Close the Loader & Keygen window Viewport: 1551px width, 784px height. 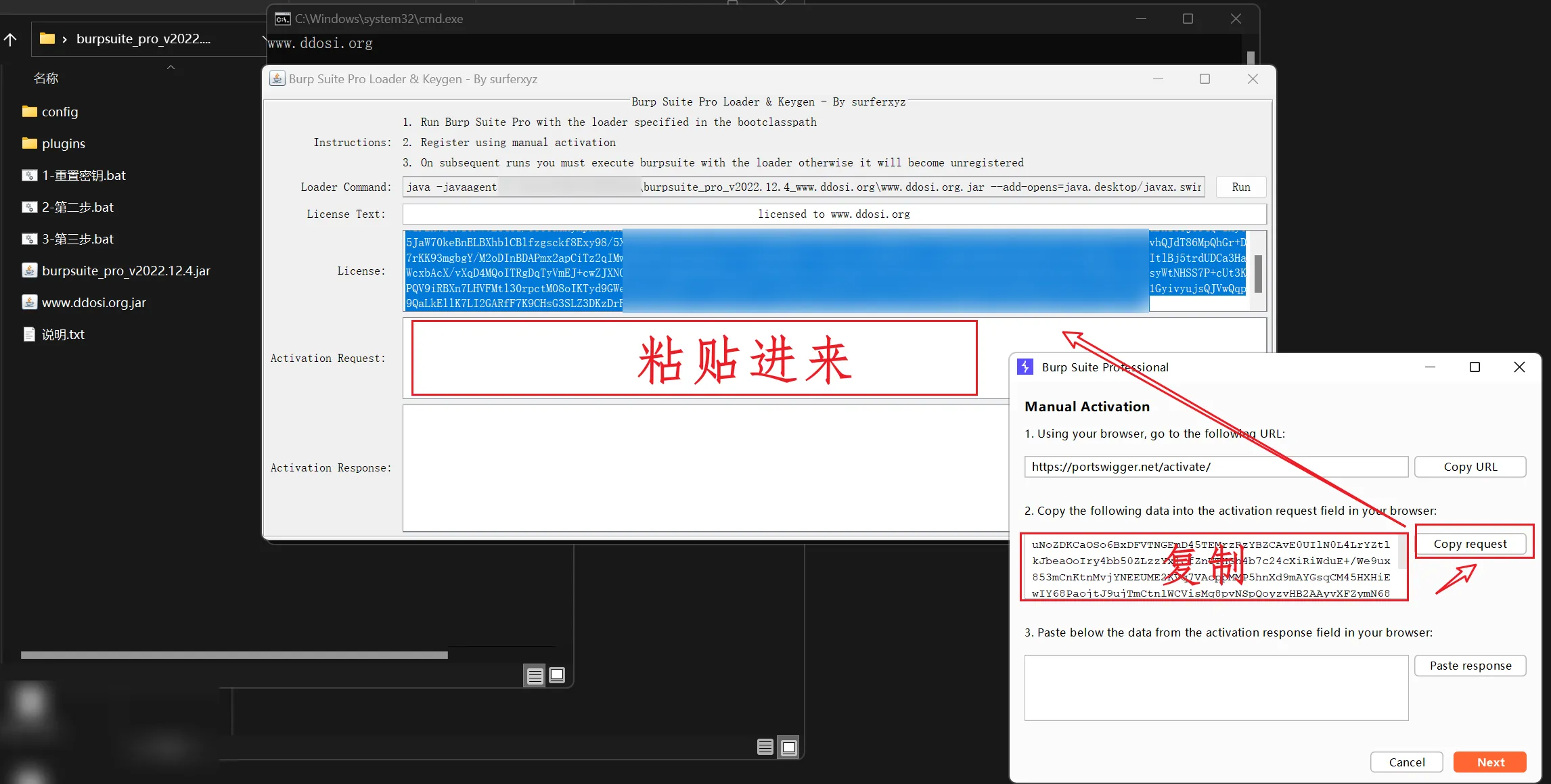coord(1253,78)
